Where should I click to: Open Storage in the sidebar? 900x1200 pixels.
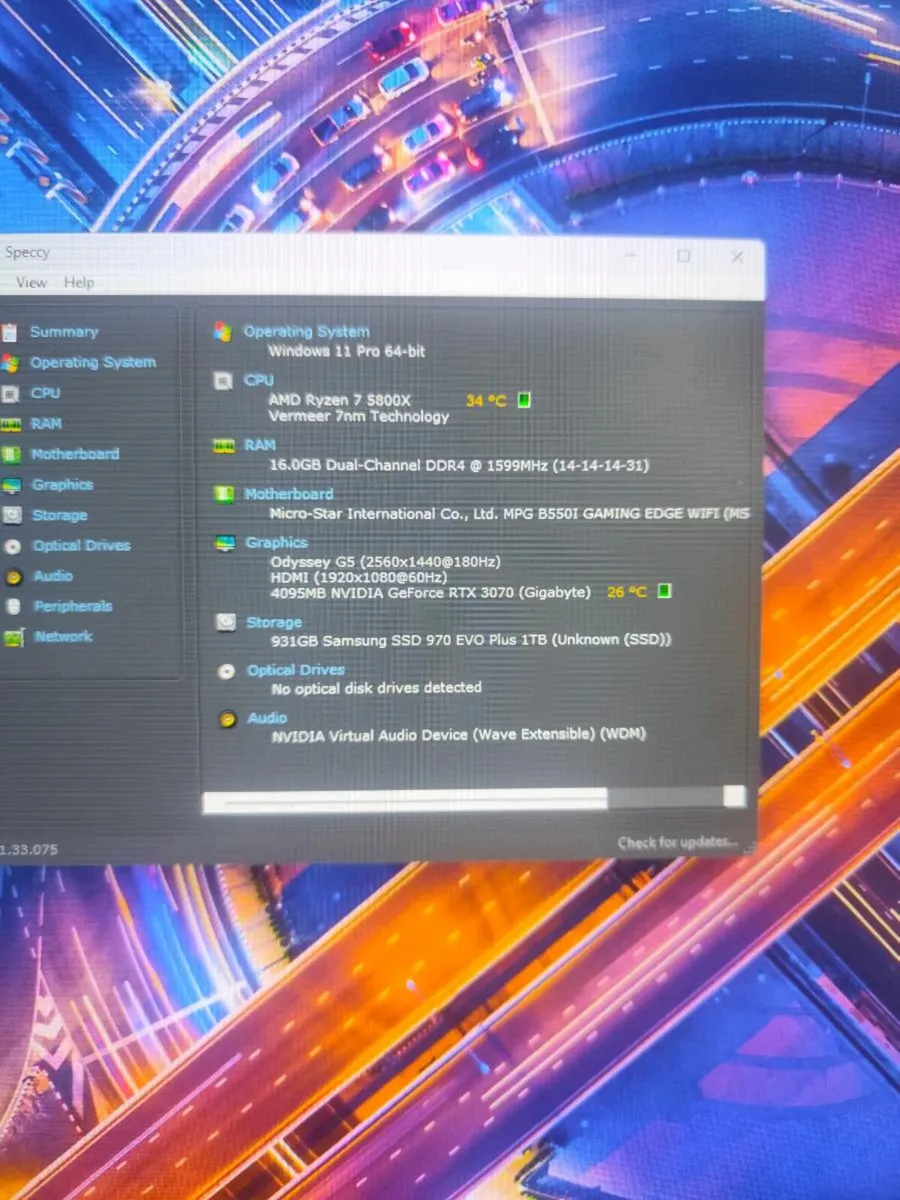point(60,516)
